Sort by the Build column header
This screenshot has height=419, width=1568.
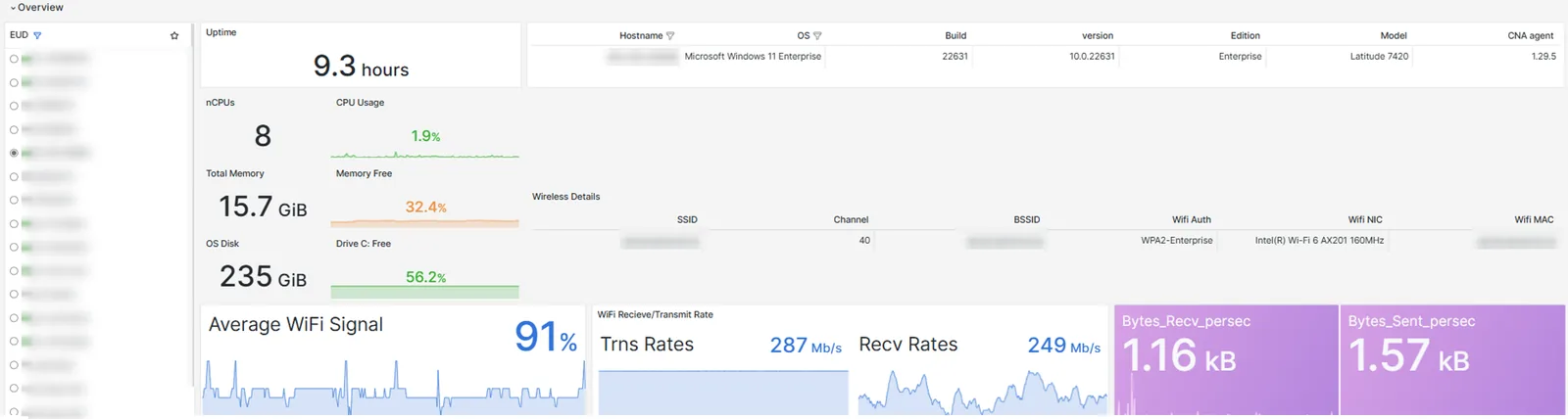click(955, 35)
